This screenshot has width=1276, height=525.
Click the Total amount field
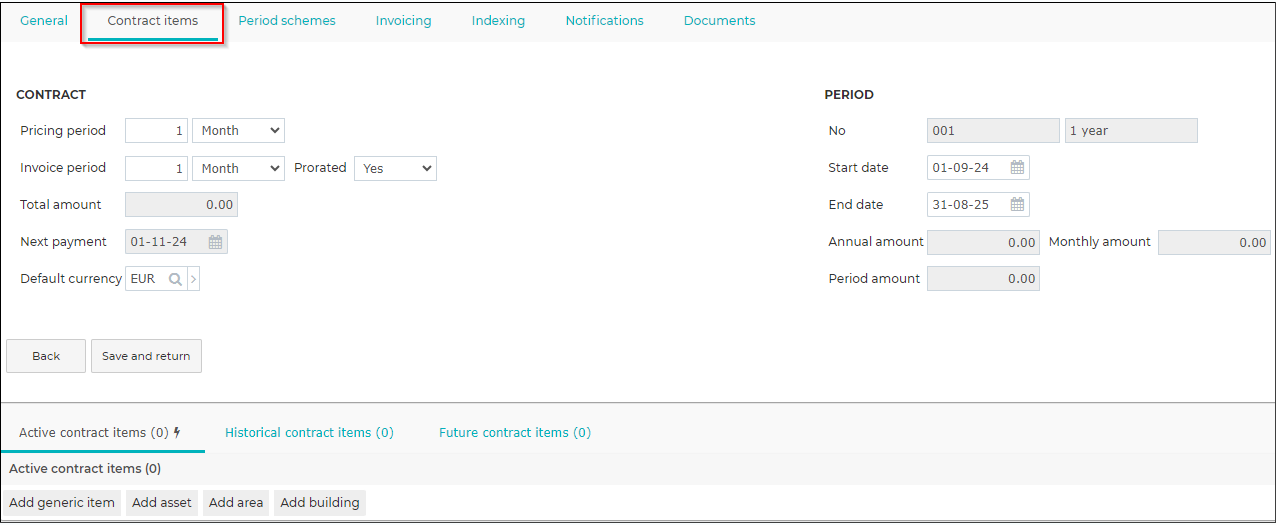coord(181,205)
